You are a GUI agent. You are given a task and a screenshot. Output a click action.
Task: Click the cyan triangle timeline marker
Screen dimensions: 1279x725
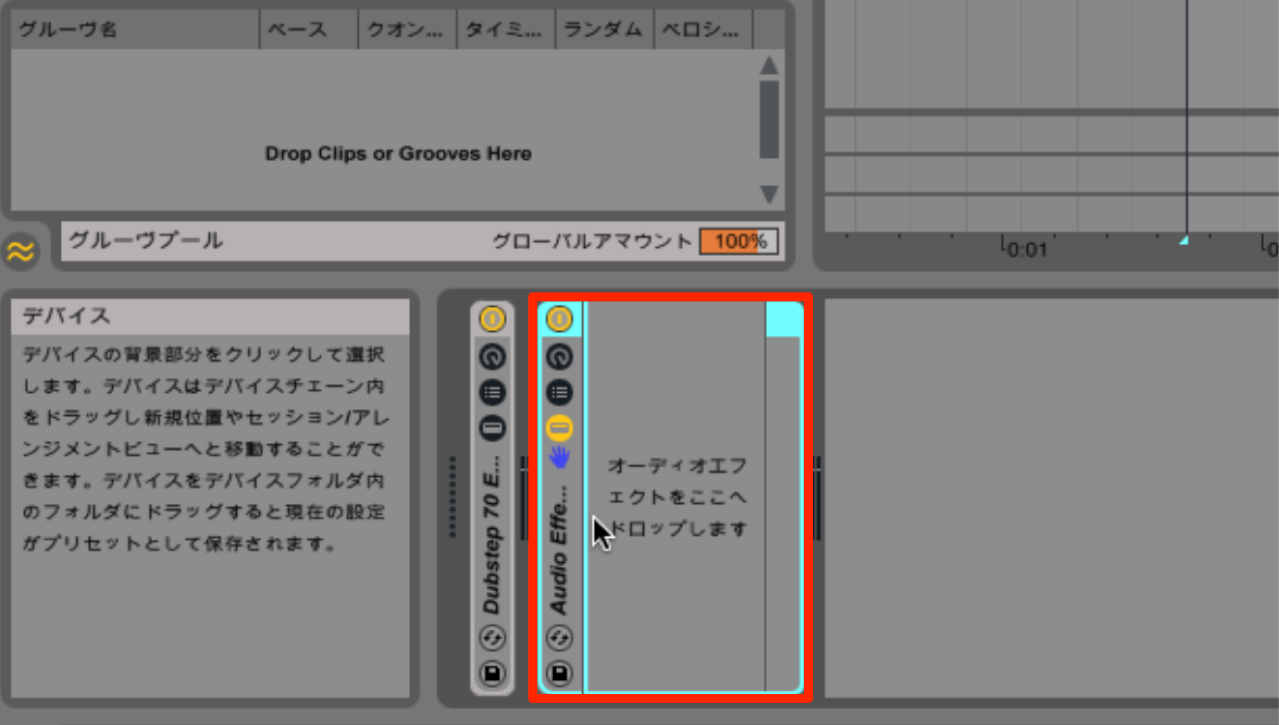click(1184, 241)
